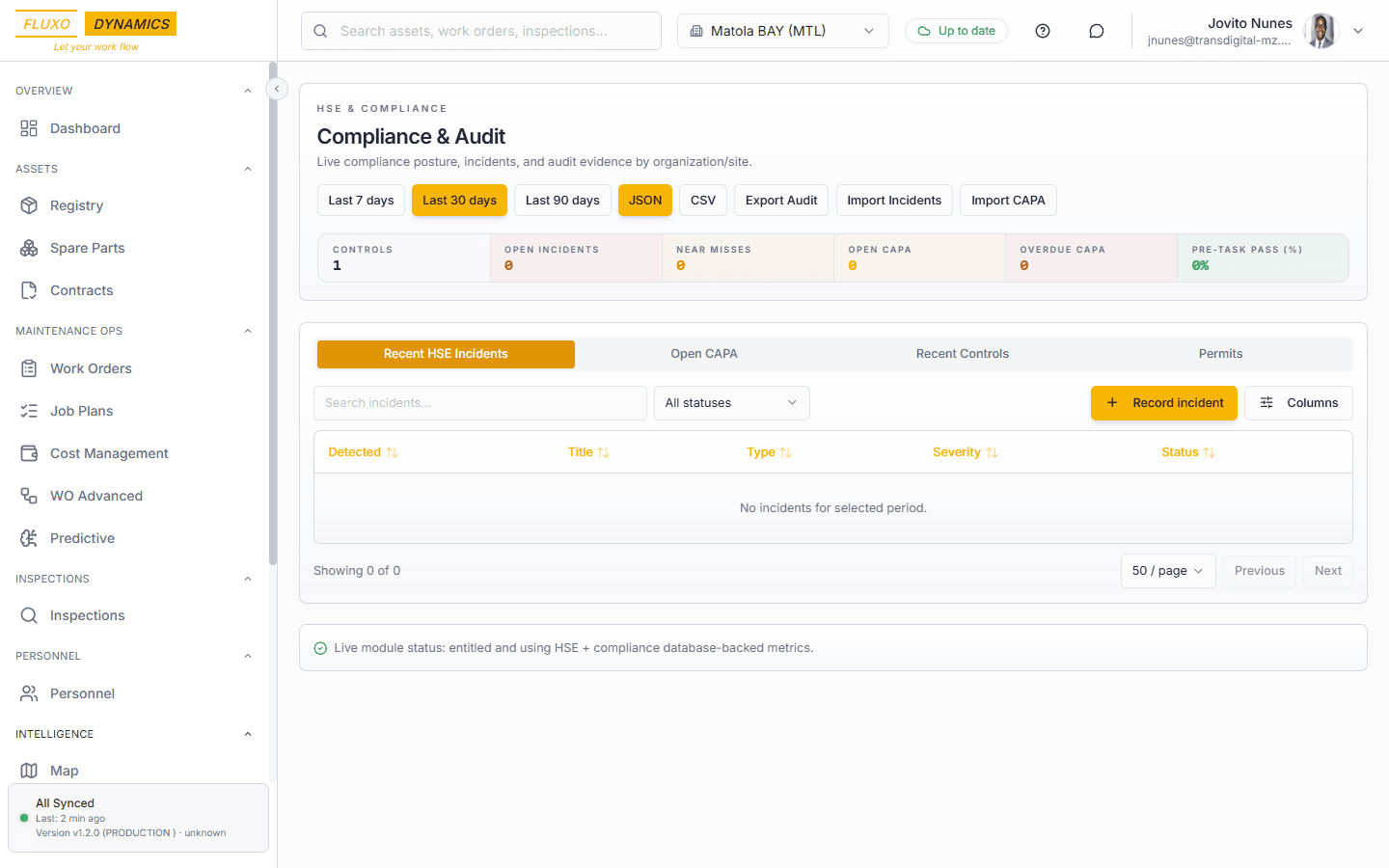
Task: Click the search magnifier in top bar
Action: coord(320,31)
